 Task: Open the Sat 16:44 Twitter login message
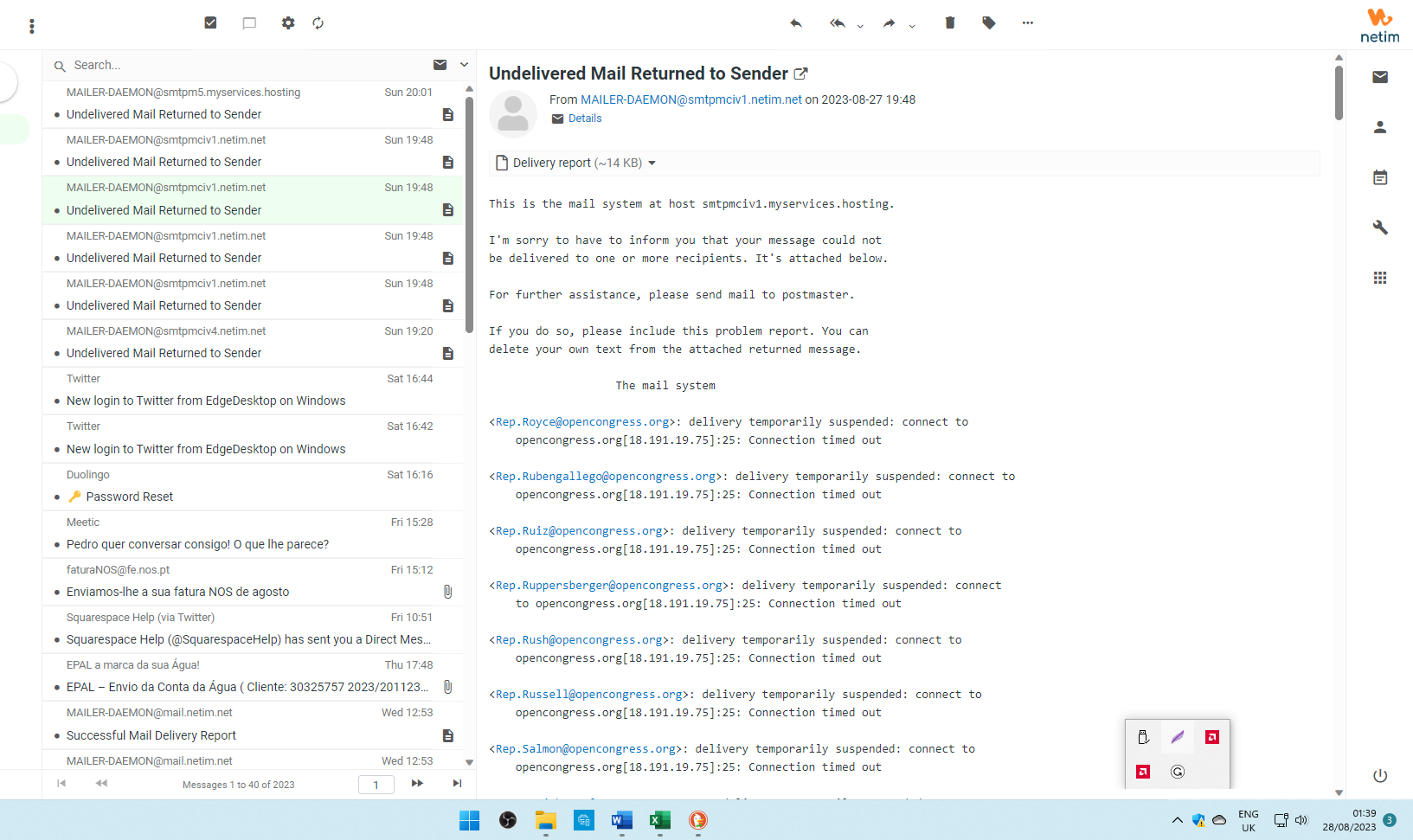click(253, 390)
